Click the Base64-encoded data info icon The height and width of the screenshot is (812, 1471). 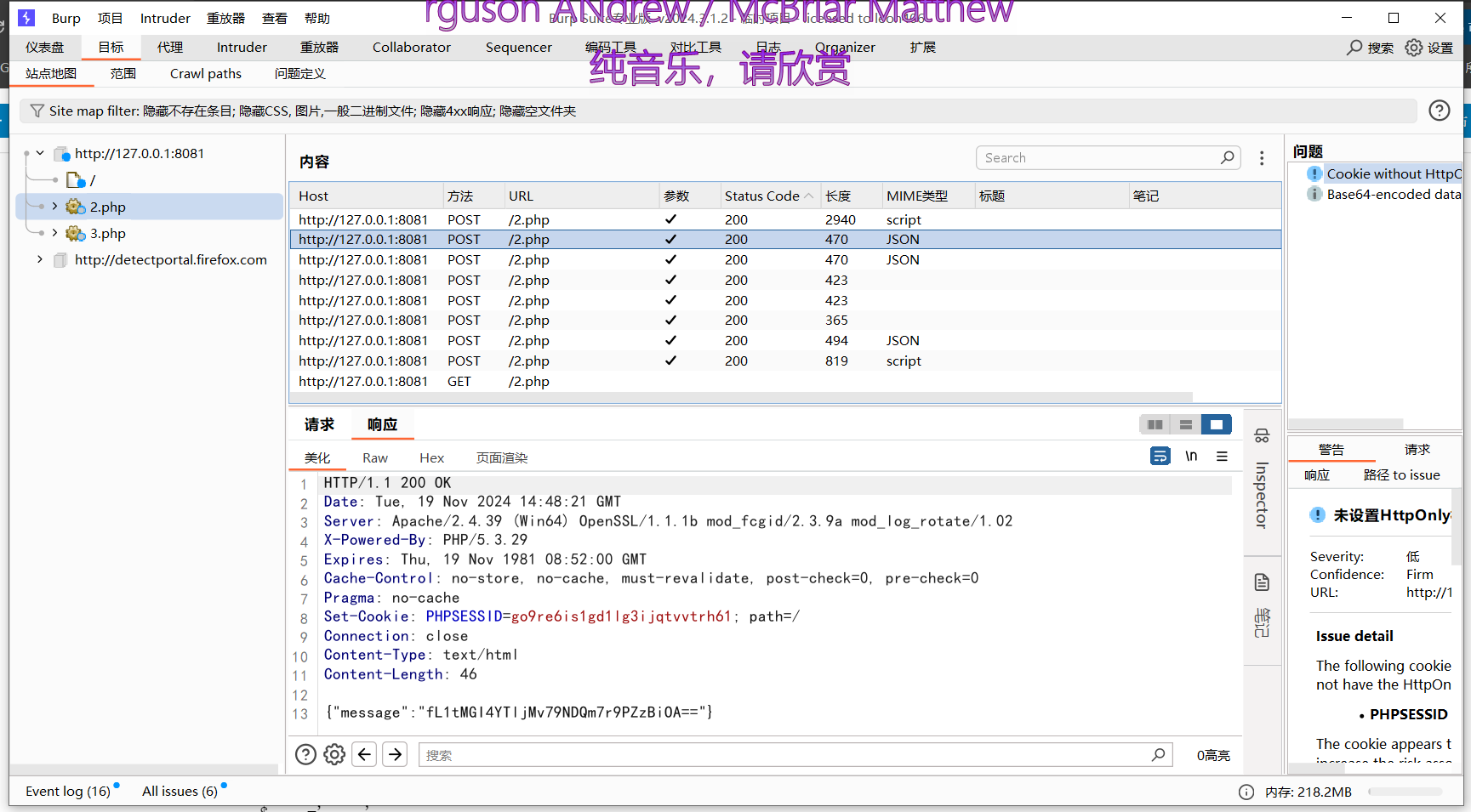[1314, 194]
